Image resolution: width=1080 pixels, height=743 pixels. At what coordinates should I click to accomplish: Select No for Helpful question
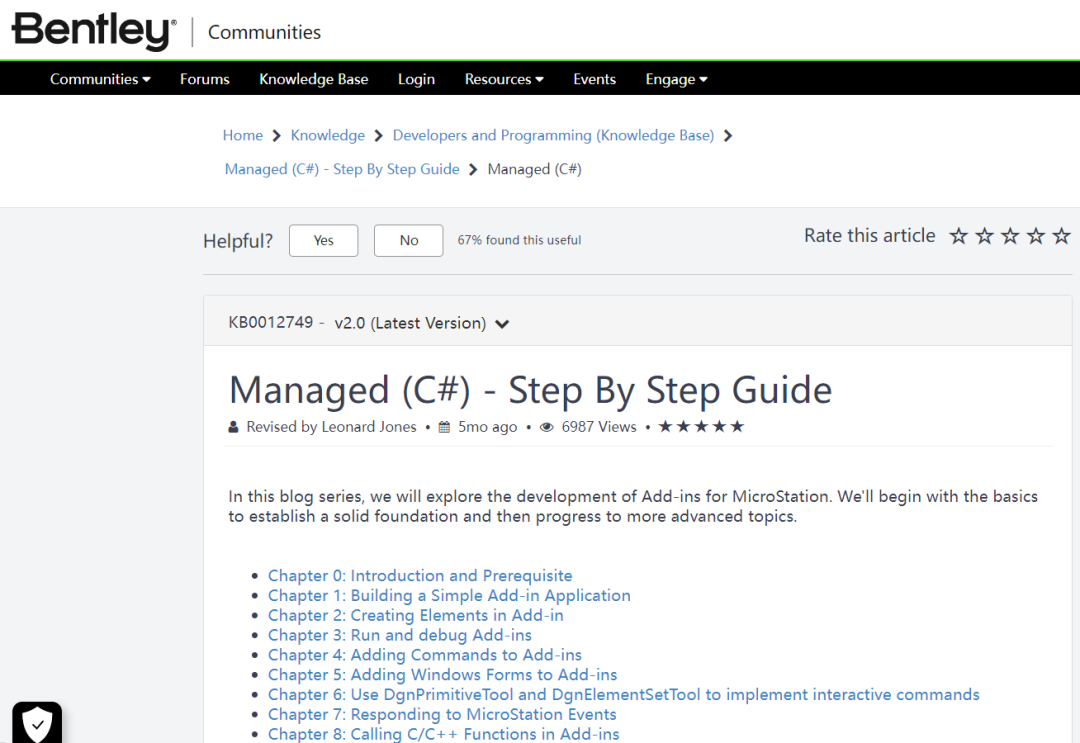pos(408,240)
